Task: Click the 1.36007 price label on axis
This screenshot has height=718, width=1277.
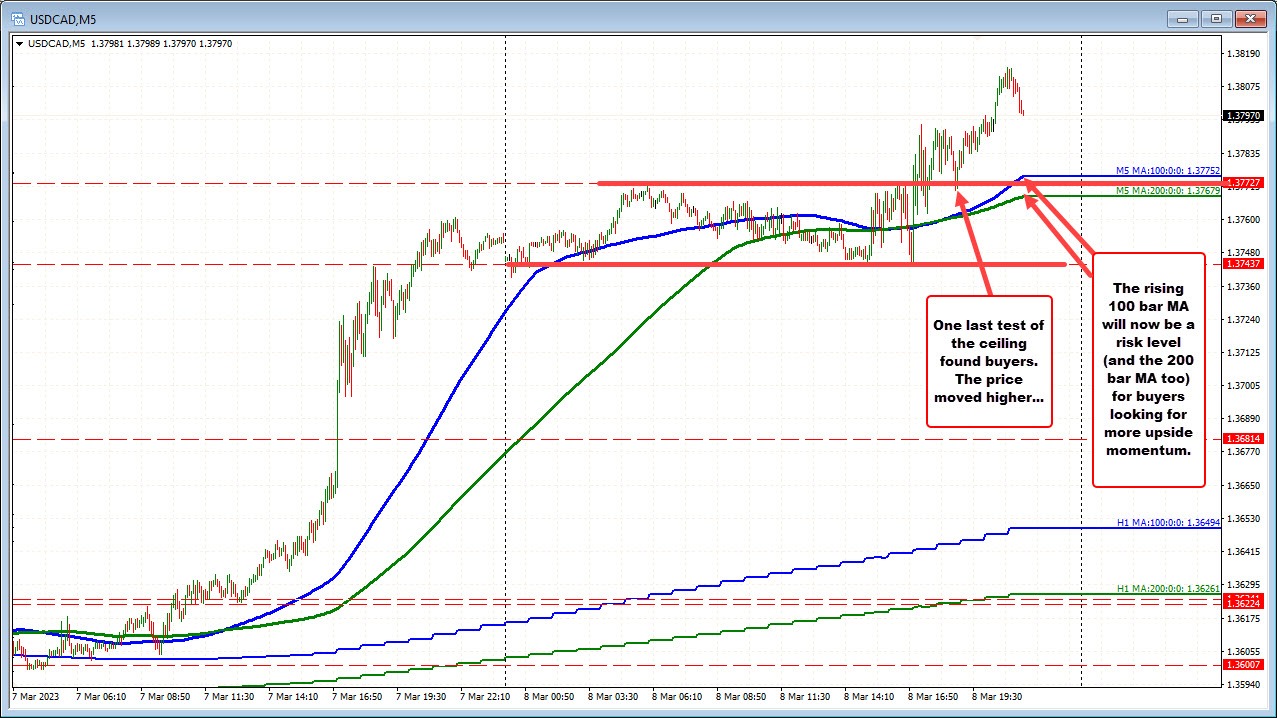Action: 1245,663
